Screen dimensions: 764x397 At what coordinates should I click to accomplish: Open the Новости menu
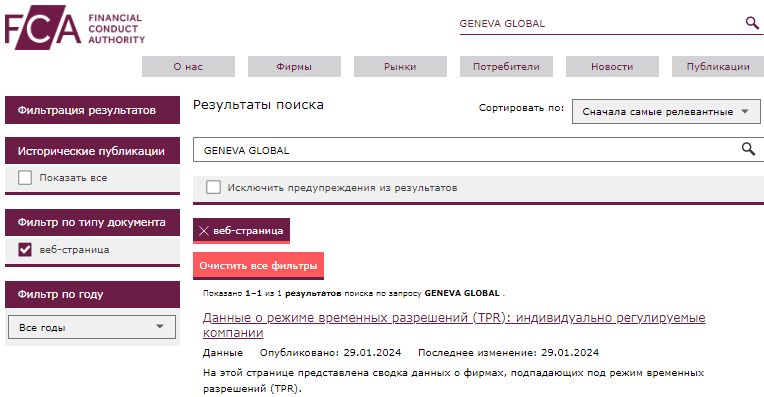point(612,67)
